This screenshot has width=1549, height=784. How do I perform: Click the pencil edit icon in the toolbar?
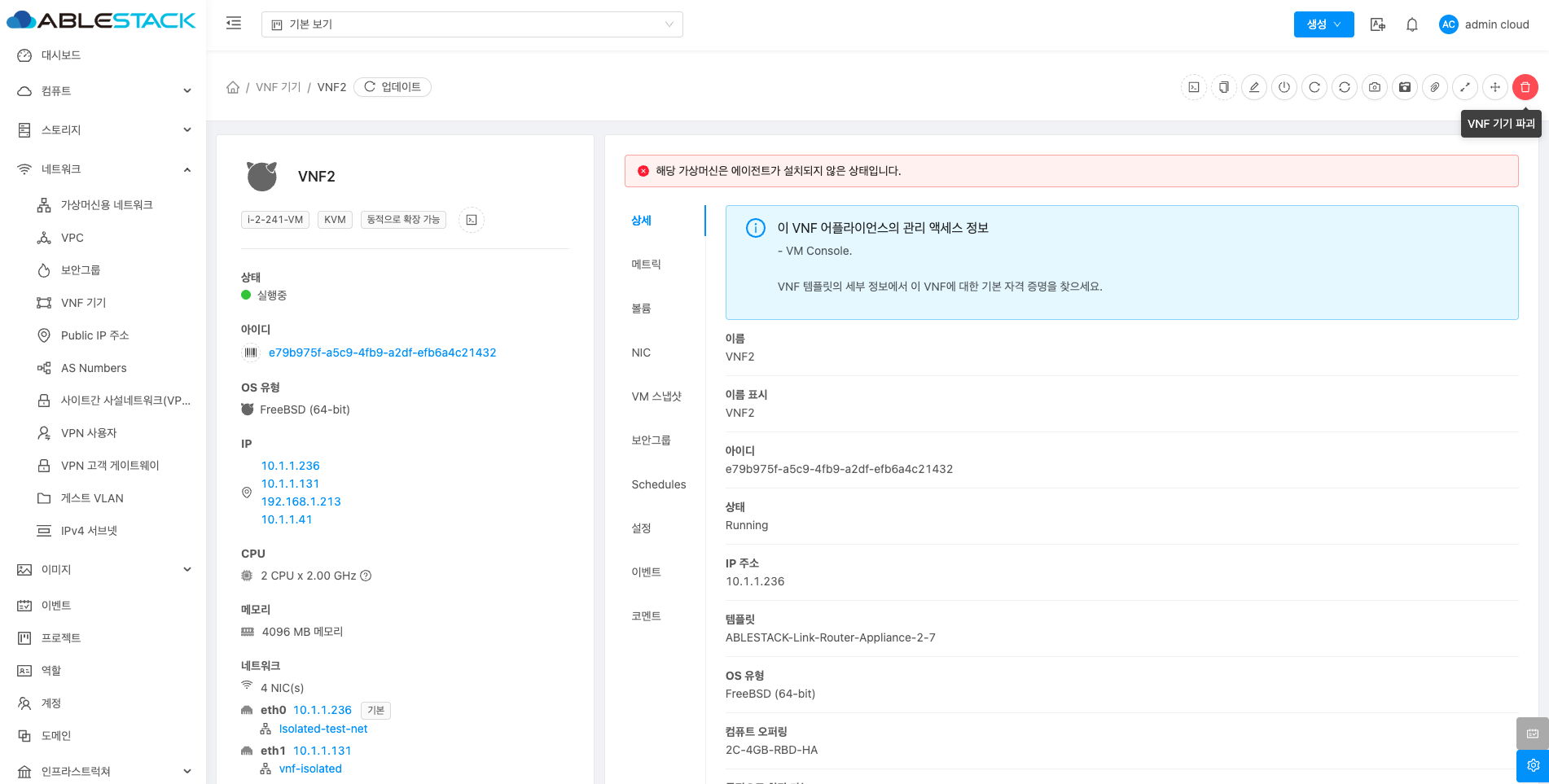[1254, 87]
